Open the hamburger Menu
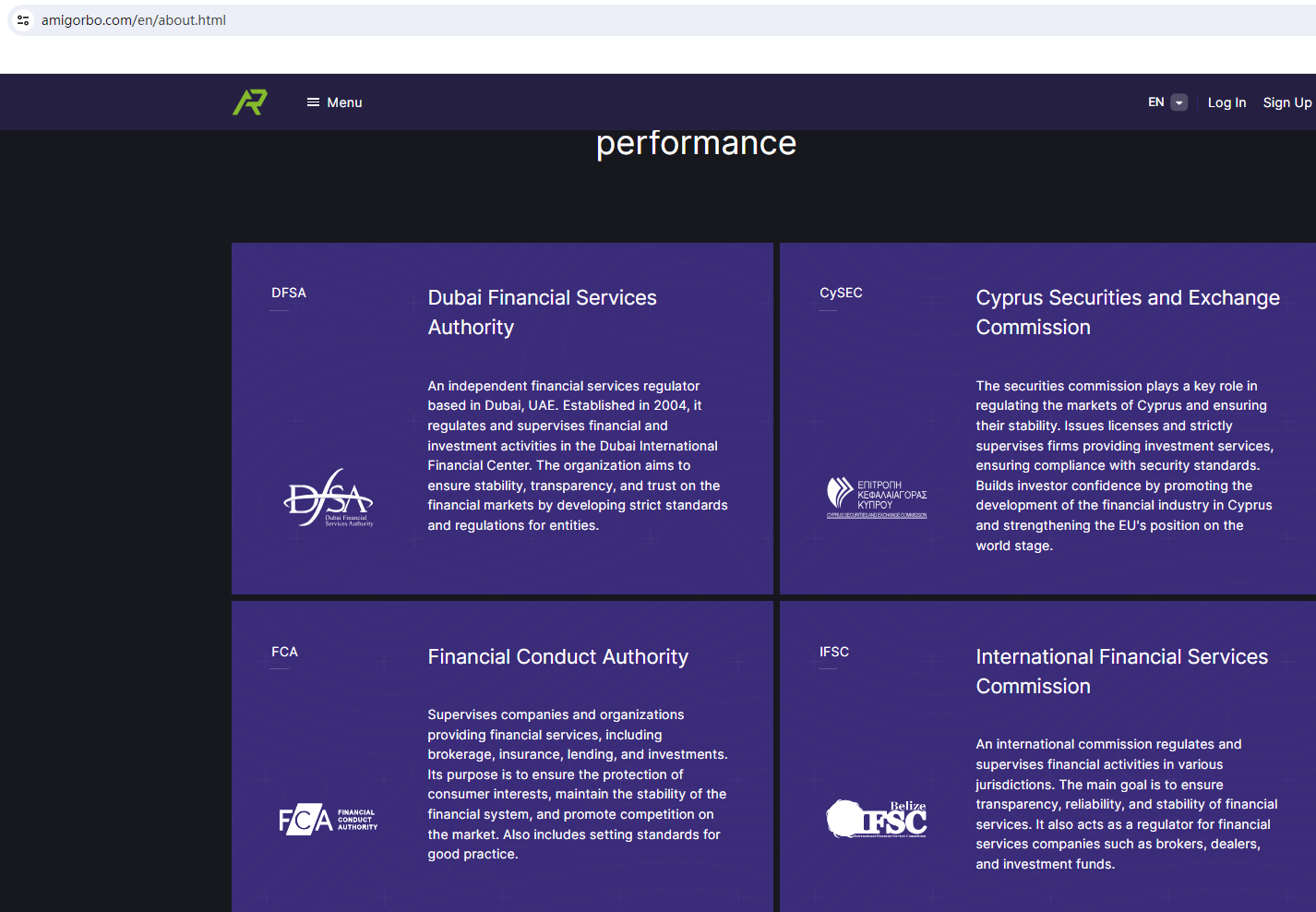The width and height of the screenshot is (1316, 912). click(334, 102)
